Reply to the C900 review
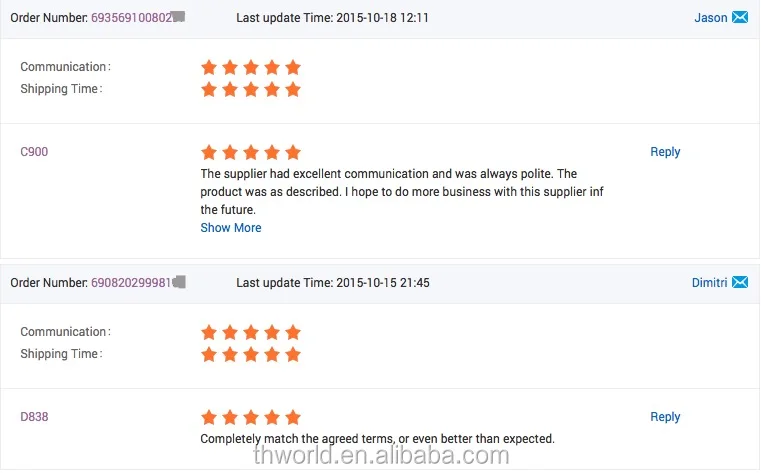This screenshot has height=473, width=761. 665,152
